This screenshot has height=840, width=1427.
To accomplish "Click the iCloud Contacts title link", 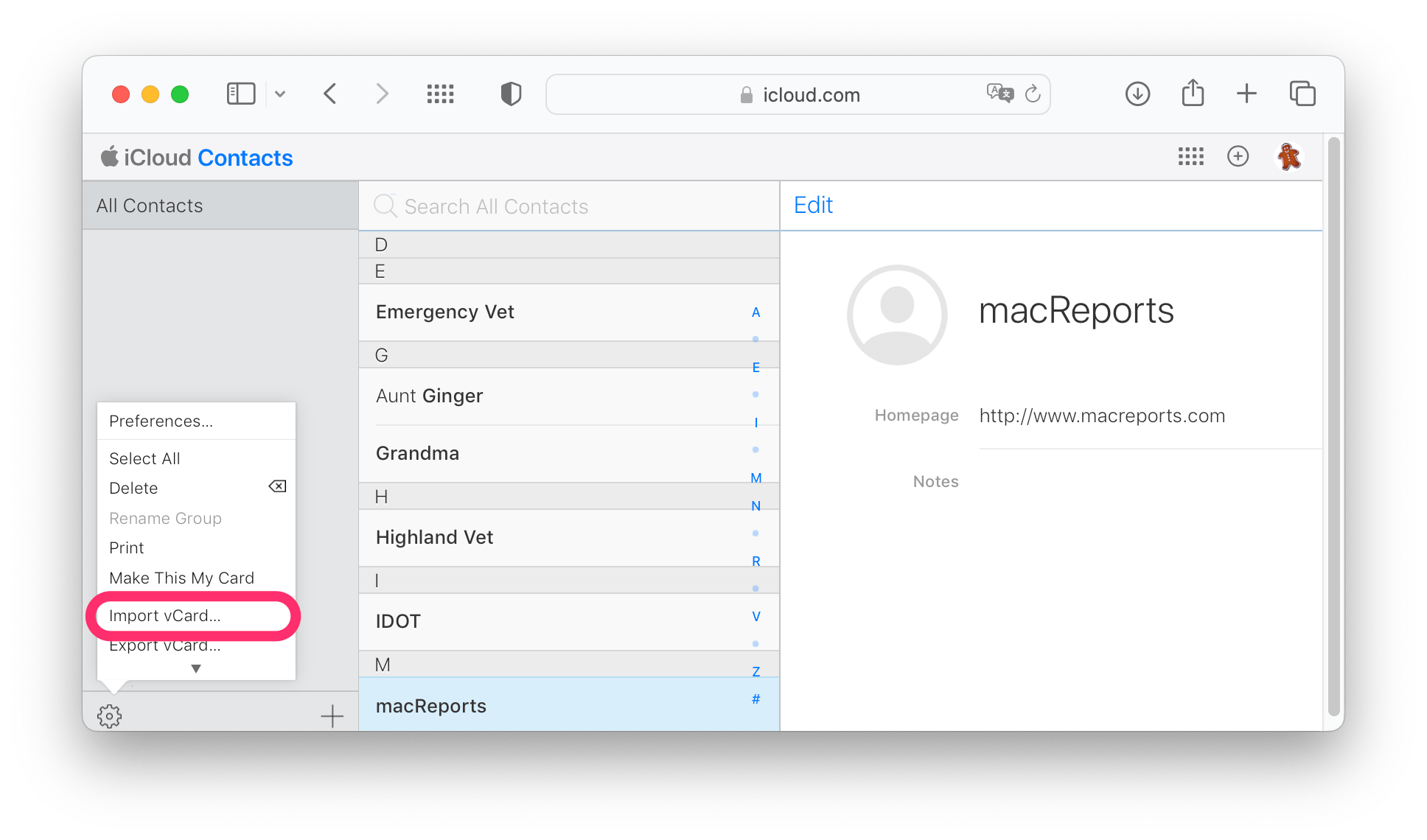I will (x=197, y=158).
